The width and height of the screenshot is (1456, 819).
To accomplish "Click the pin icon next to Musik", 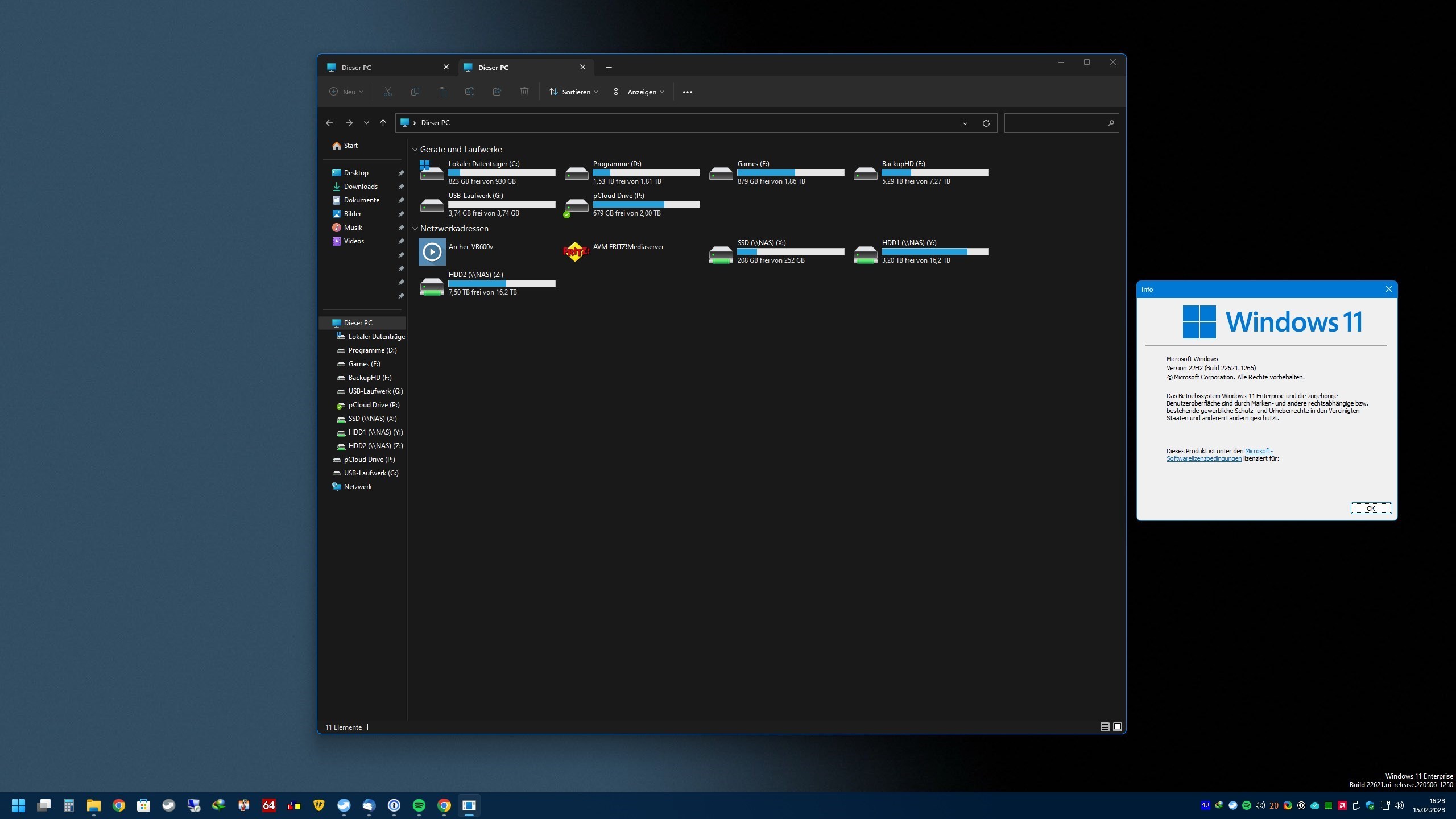I will click(401, 227).
